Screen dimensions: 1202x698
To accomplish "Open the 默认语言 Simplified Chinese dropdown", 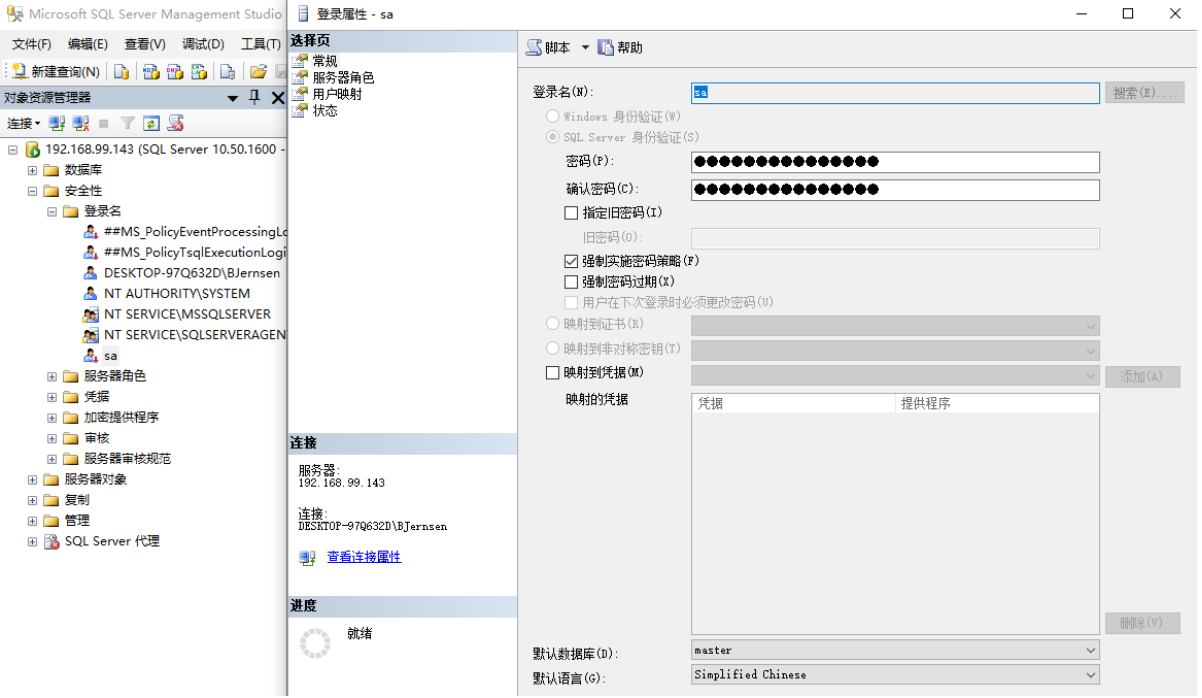I will (x=895, y=675).
